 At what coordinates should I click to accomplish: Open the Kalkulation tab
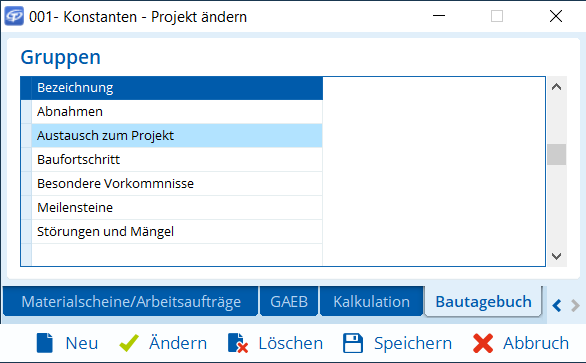(x=371, y=301)
